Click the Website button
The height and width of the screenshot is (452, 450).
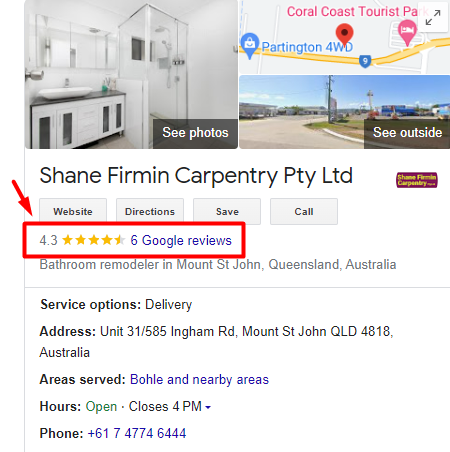[73, 211]
